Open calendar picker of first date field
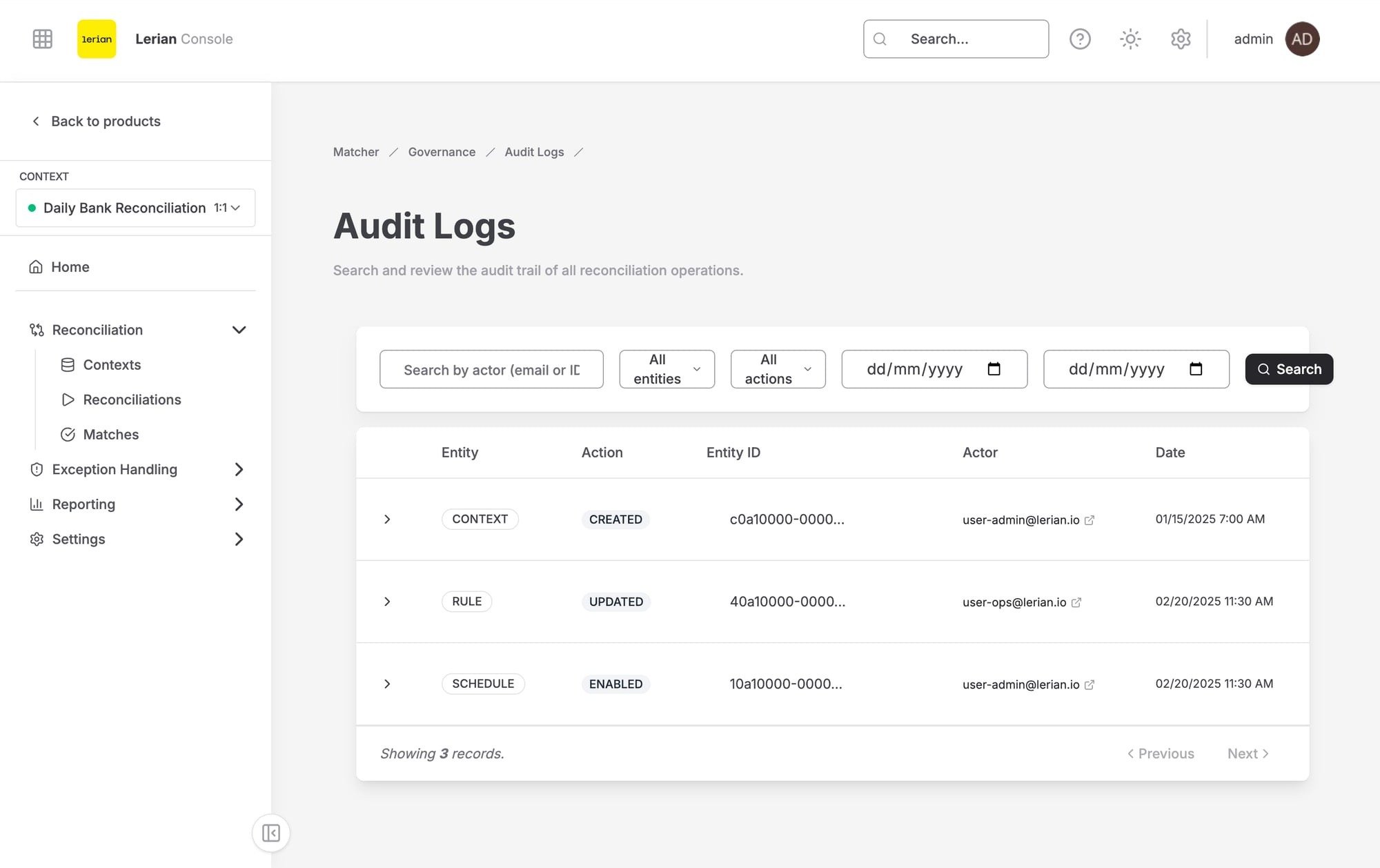Viewport: 1380px width, 868px height. click(994, 369)
